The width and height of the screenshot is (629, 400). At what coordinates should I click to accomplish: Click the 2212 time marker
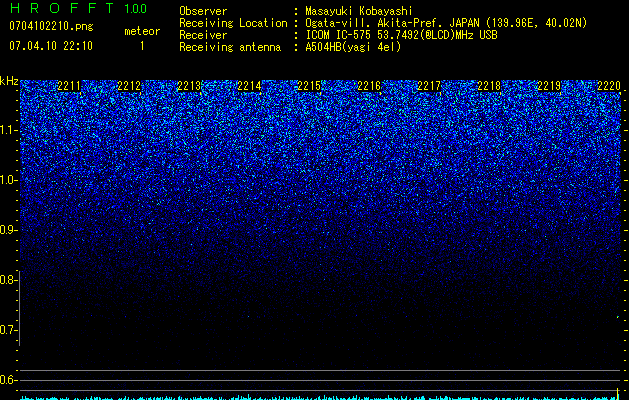[x=129, y=86]
